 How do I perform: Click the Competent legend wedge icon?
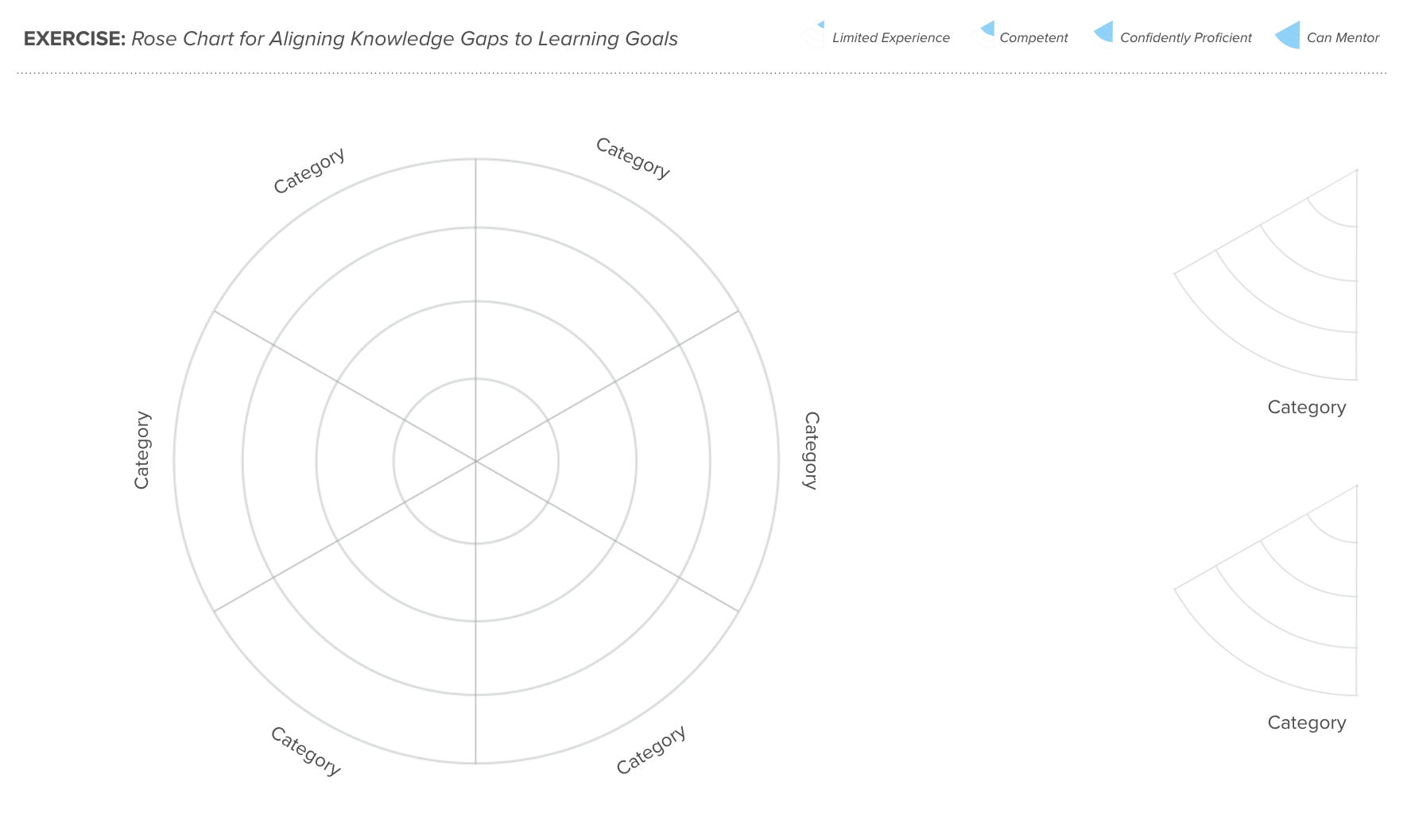pyautogui.click(x=984, y=35)
